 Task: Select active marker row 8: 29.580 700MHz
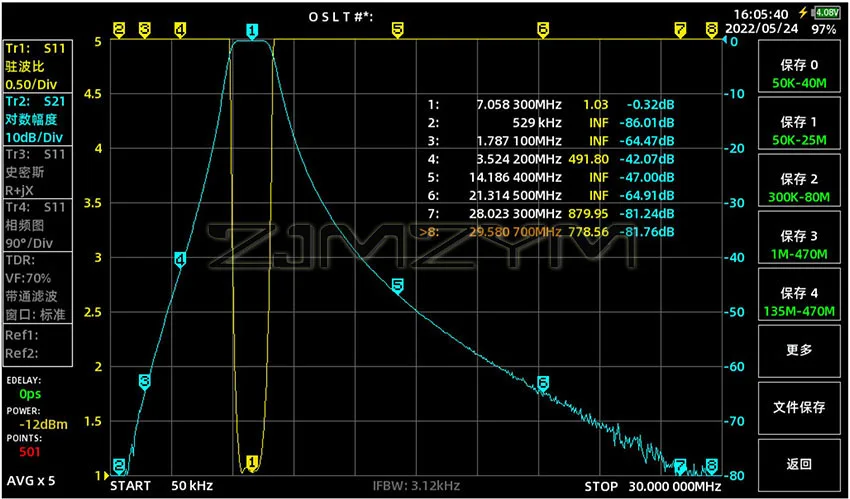(x=548, y=232)
